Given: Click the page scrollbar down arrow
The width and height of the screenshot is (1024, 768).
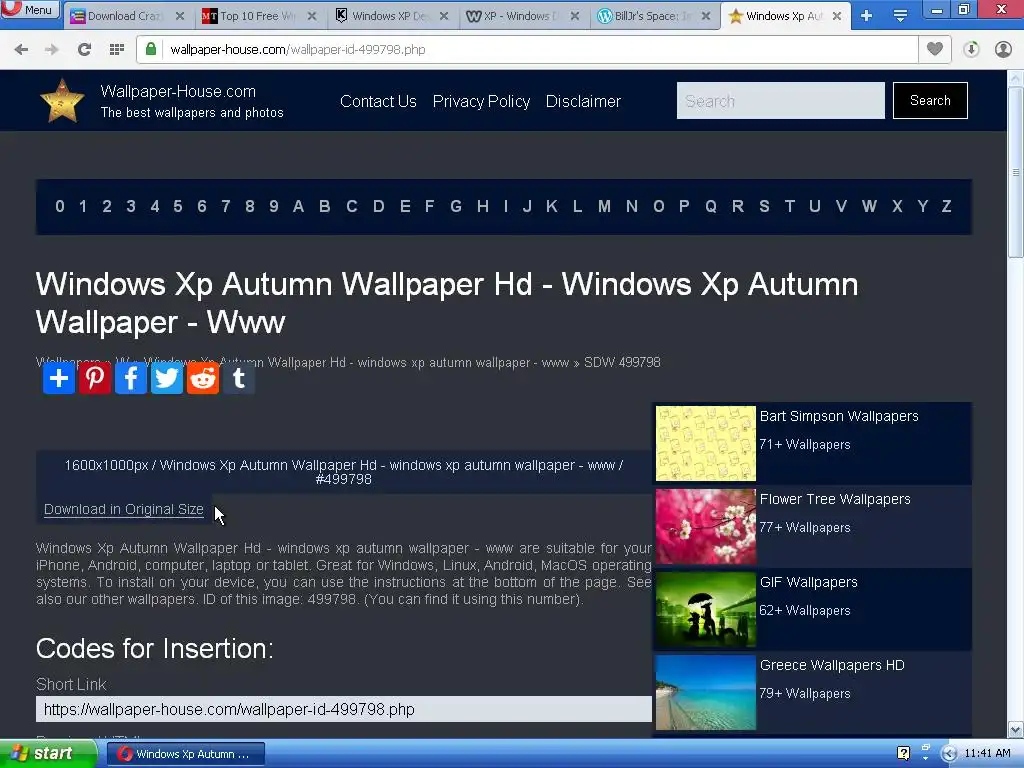Looking at the screenshot, I should coord(1016,729).
